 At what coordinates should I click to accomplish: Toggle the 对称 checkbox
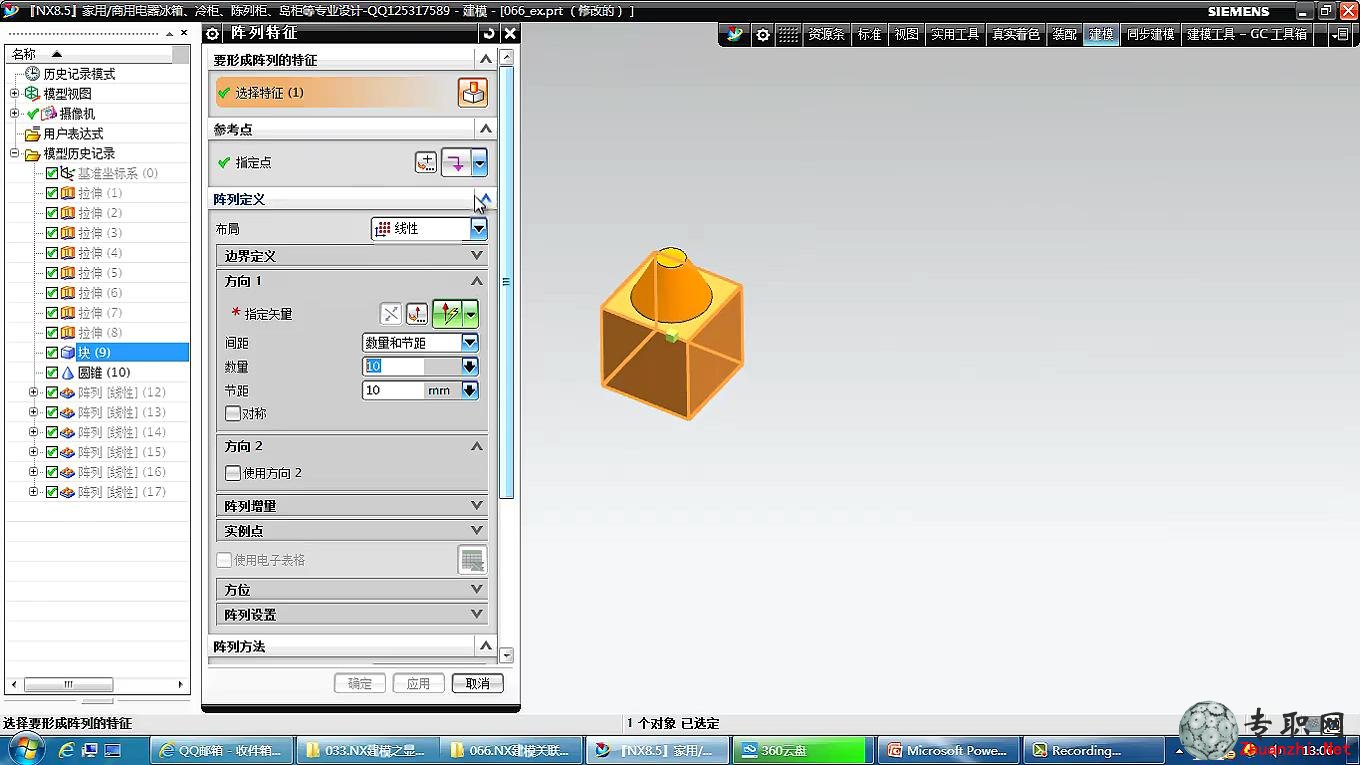click(x=232, y=413)
